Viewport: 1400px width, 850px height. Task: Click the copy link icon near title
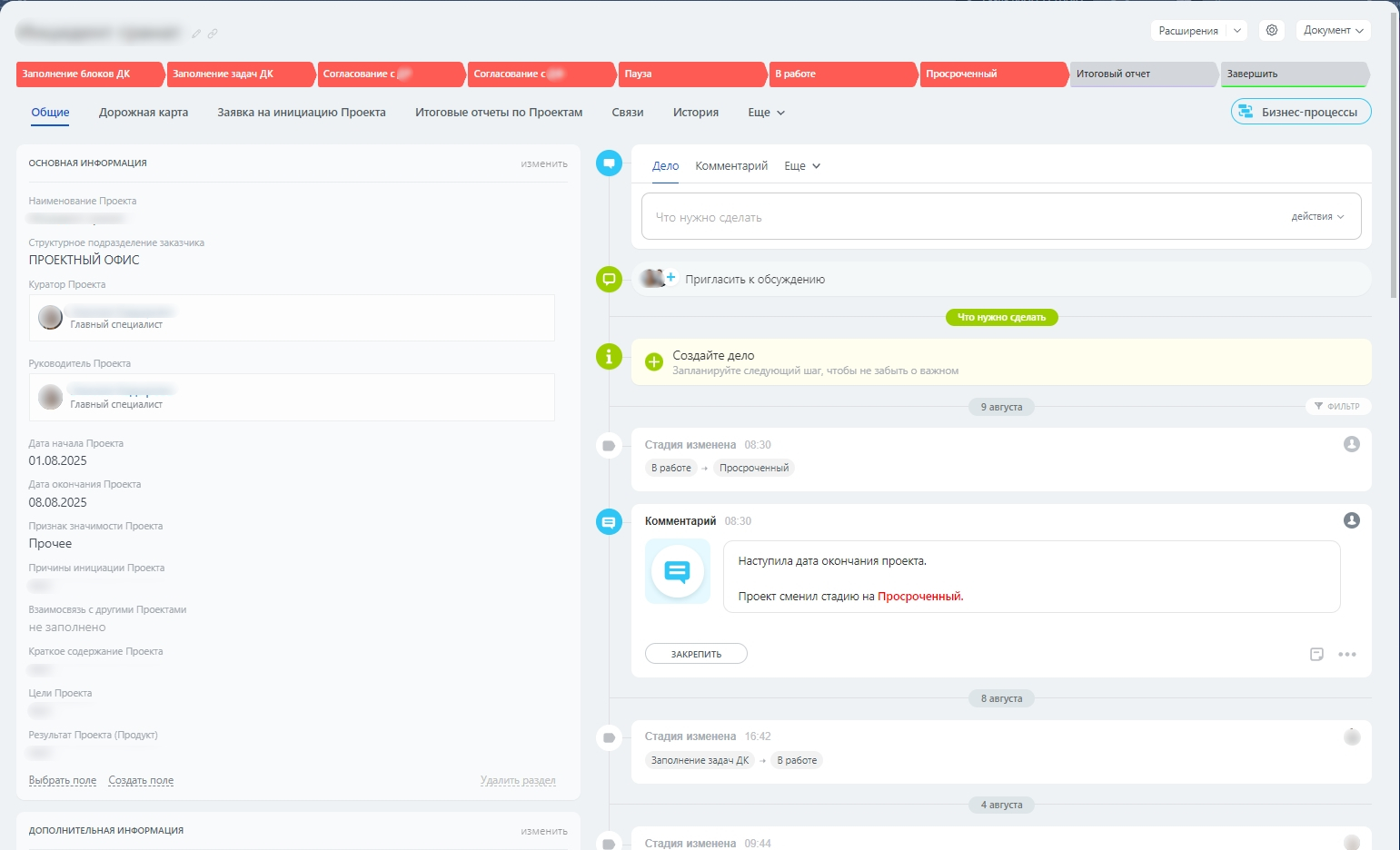point(213,34)
